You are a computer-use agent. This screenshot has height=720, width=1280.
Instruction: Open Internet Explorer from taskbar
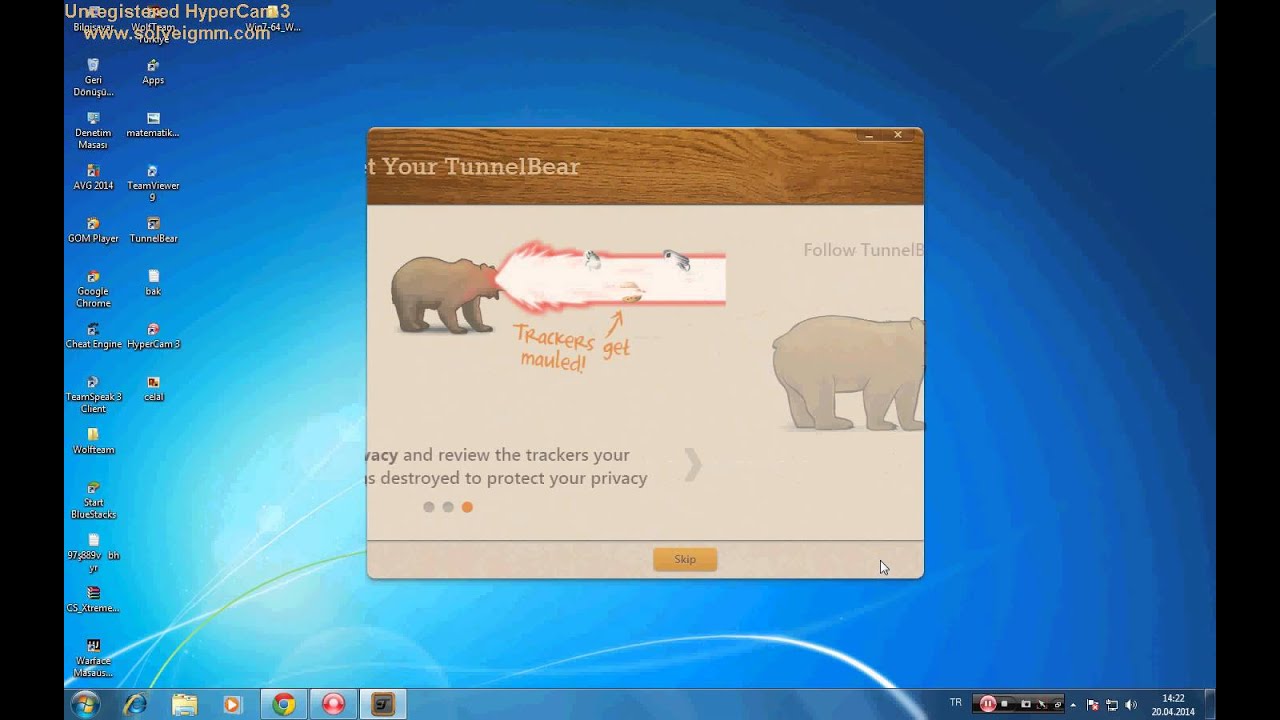point(135,704)
